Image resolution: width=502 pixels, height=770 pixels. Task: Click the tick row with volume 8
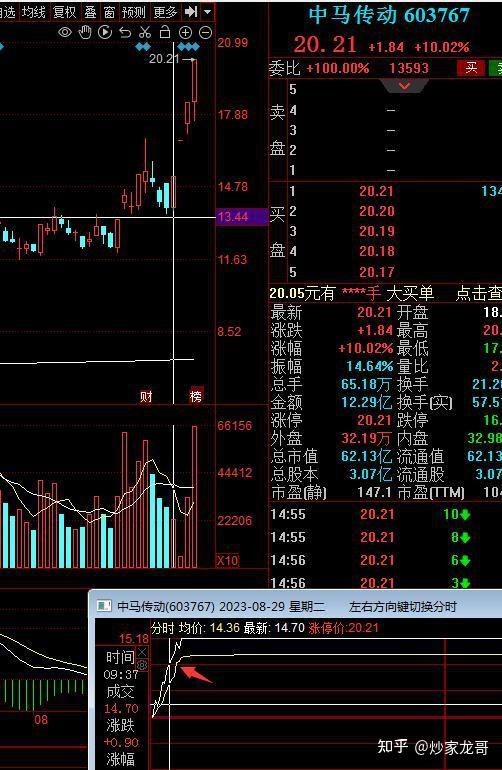pyautogui.click(x=386, y=537)
